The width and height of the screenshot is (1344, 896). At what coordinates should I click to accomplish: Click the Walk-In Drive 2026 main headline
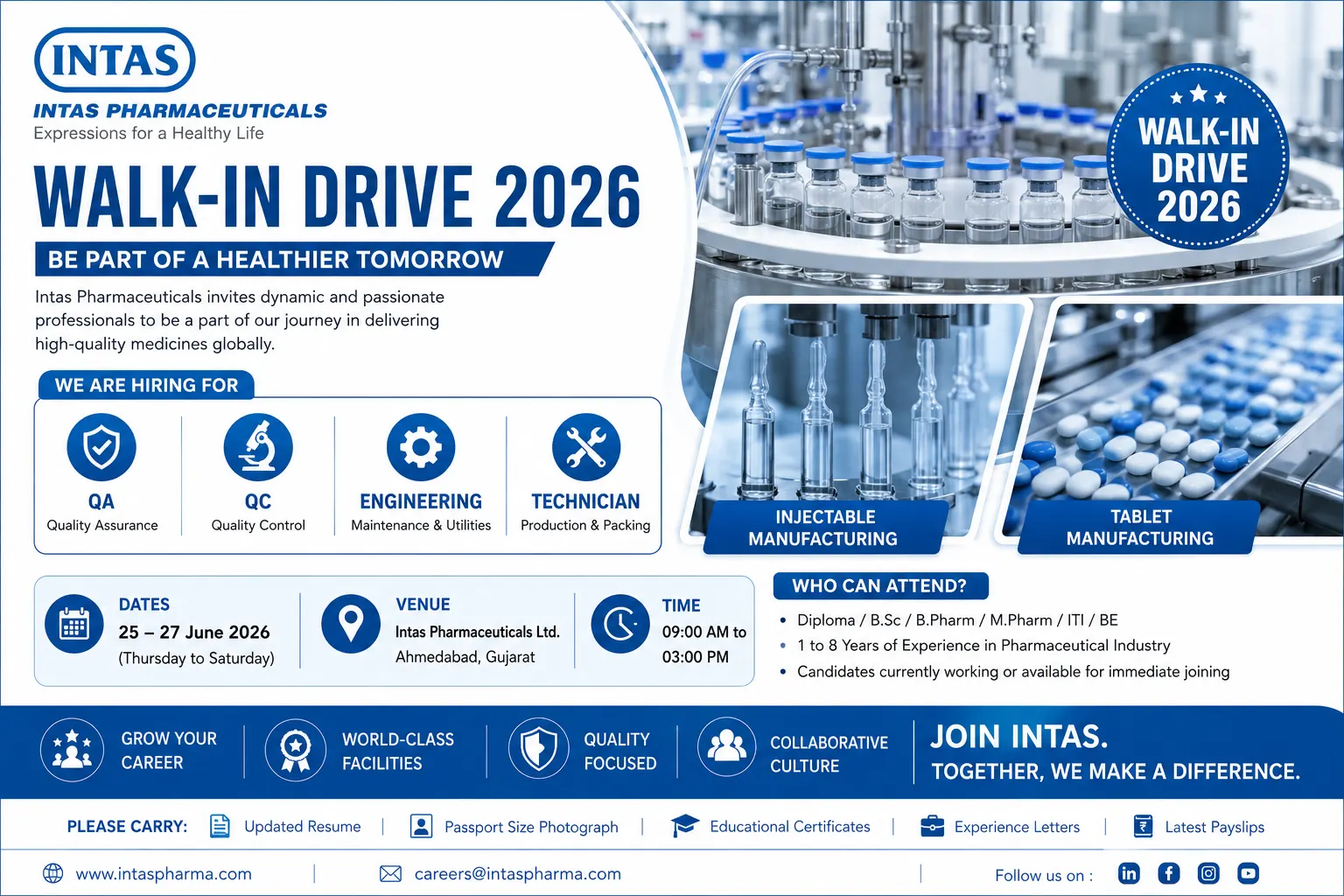click(338, 197)
